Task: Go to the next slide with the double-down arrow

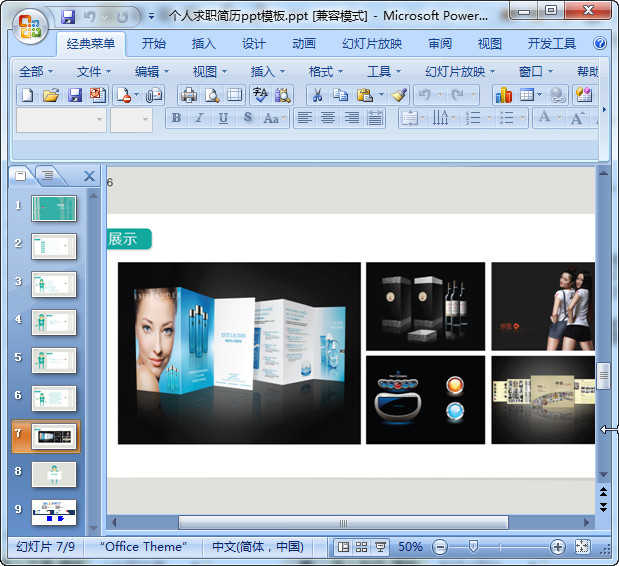Action: click(603, 507)
